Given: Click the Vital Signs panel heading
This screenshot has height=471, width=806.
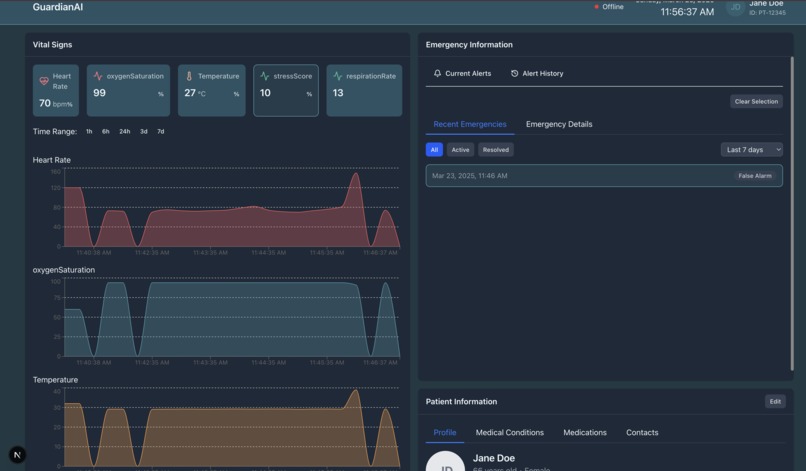Looking at the screenshot, I should point(52,45).
